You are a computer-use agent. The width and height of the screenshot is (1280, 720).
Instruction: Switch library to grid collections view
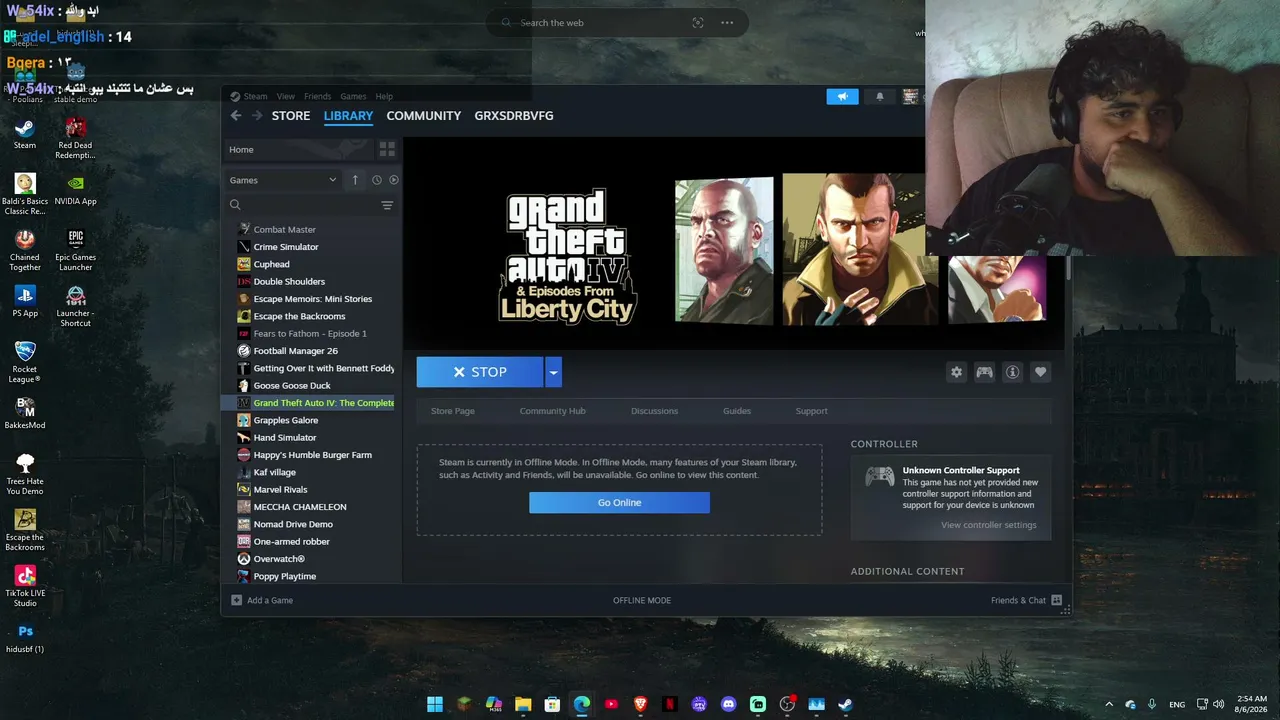(x=387, y=149)
